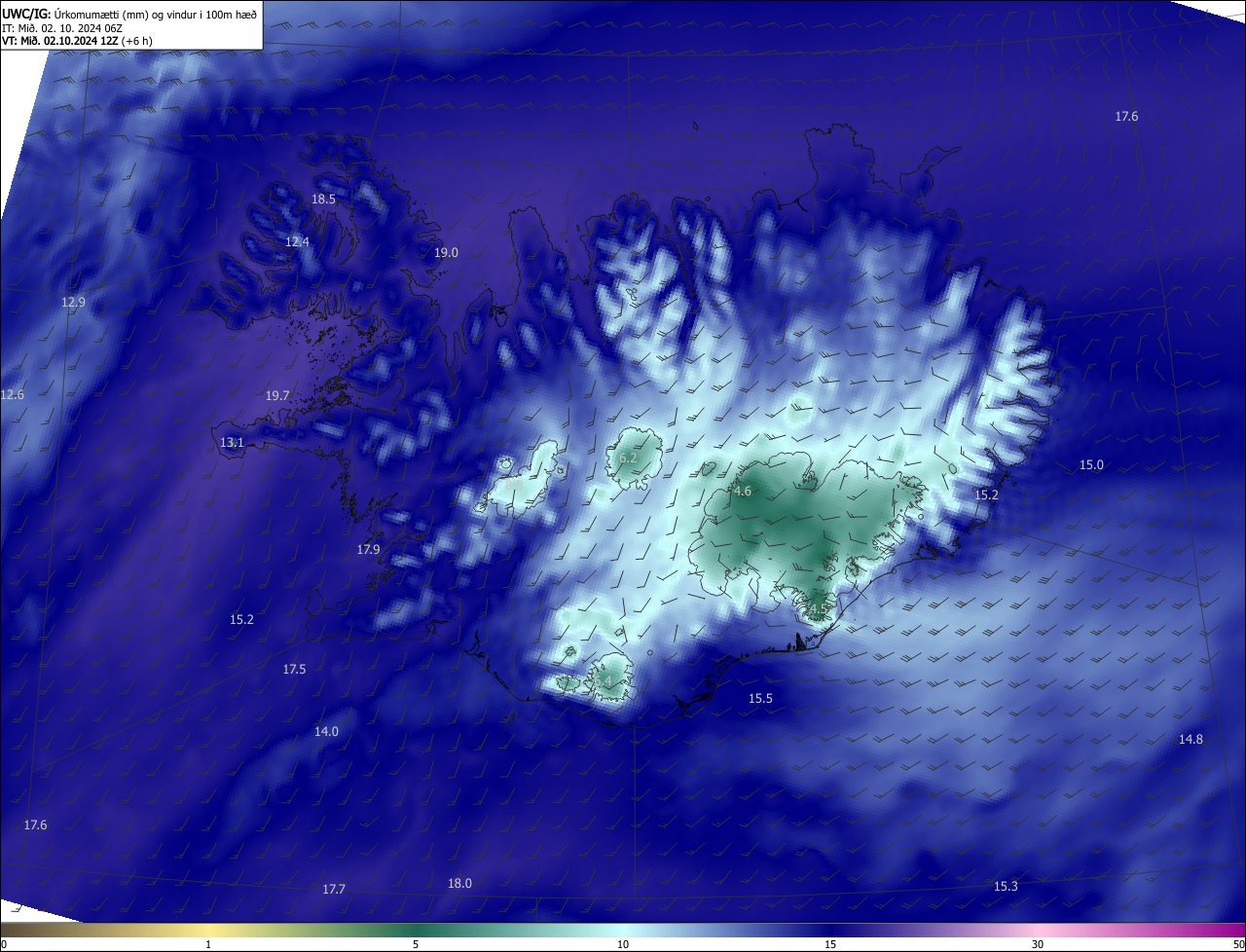Click the 4.6 value on the ice cap
The image size is (1246, 952).
(743, 492)
